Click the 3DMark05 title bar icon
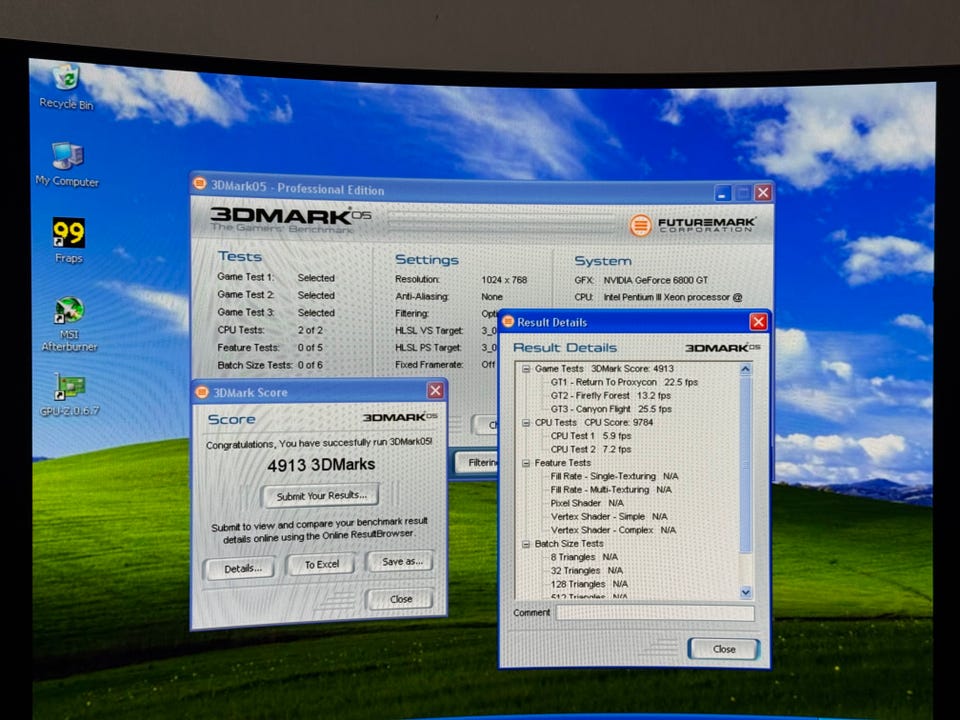The height and width of the screenshot is (720, 960). (x=199, y=183)
